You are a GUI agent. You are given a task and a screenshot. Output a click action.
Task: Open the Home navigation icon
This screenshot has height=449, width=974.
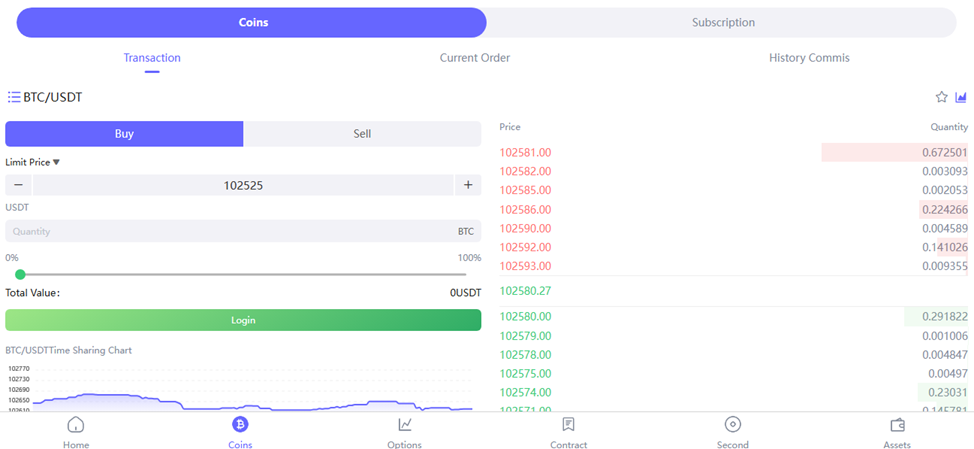[x=76, y=425]
